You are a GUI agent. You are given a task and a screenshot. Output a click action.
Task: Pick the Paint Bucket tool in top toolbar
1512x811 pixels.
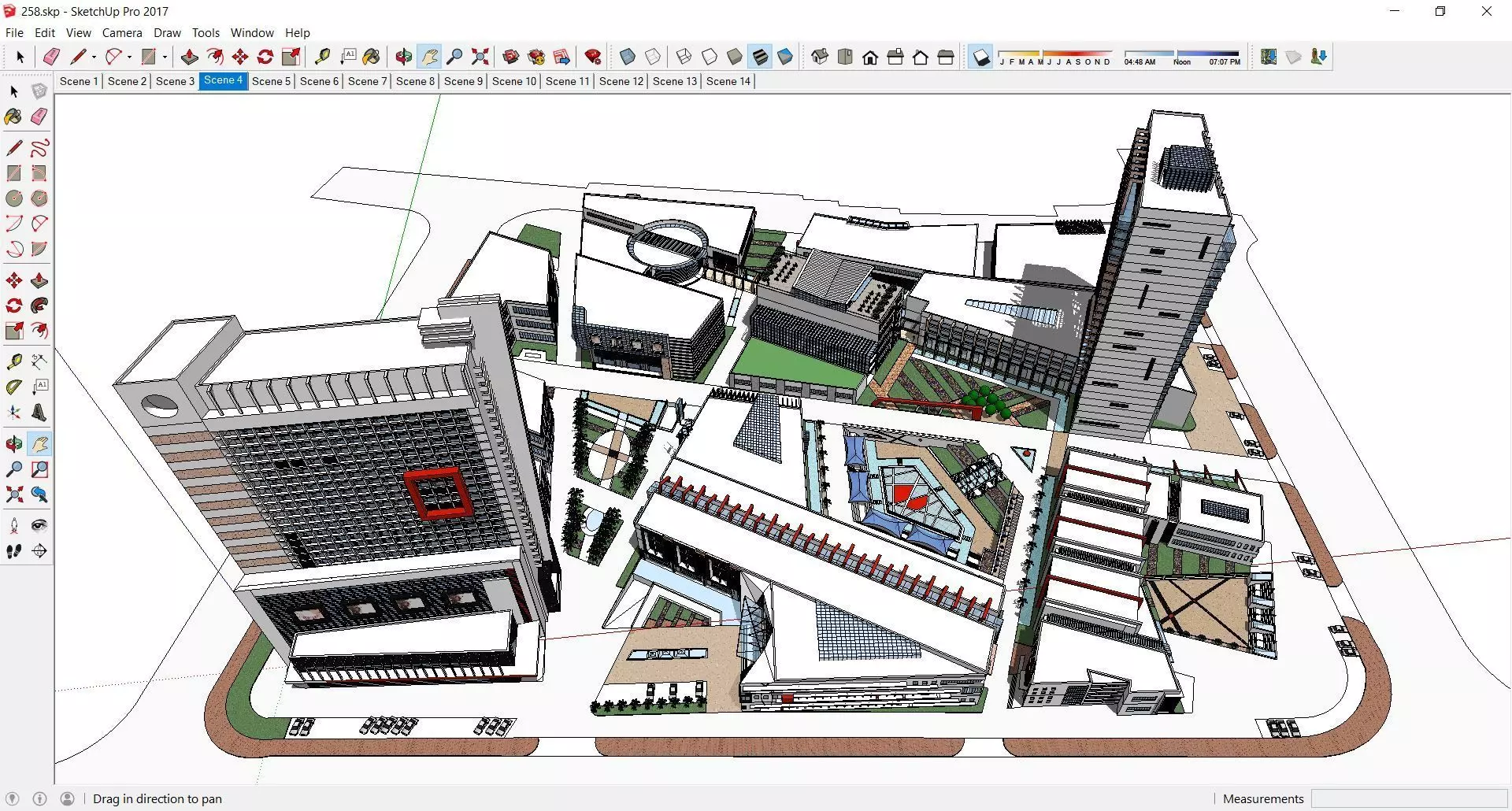click(x=372, y=57)
